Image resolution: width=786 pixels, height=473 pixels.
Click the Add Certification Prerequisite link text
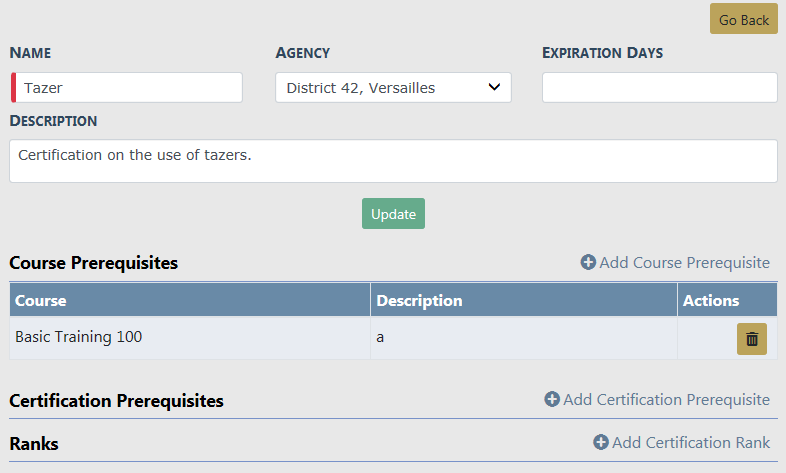[666, 399]
